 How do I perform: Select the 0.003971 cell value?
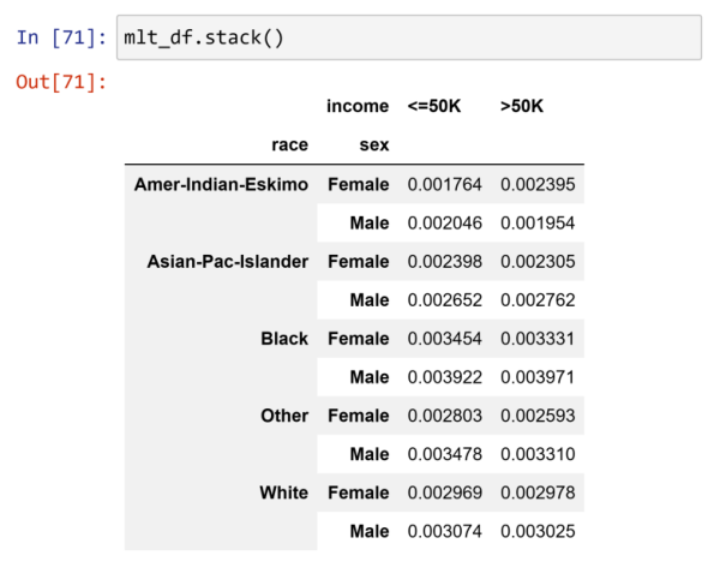(537, 377)
